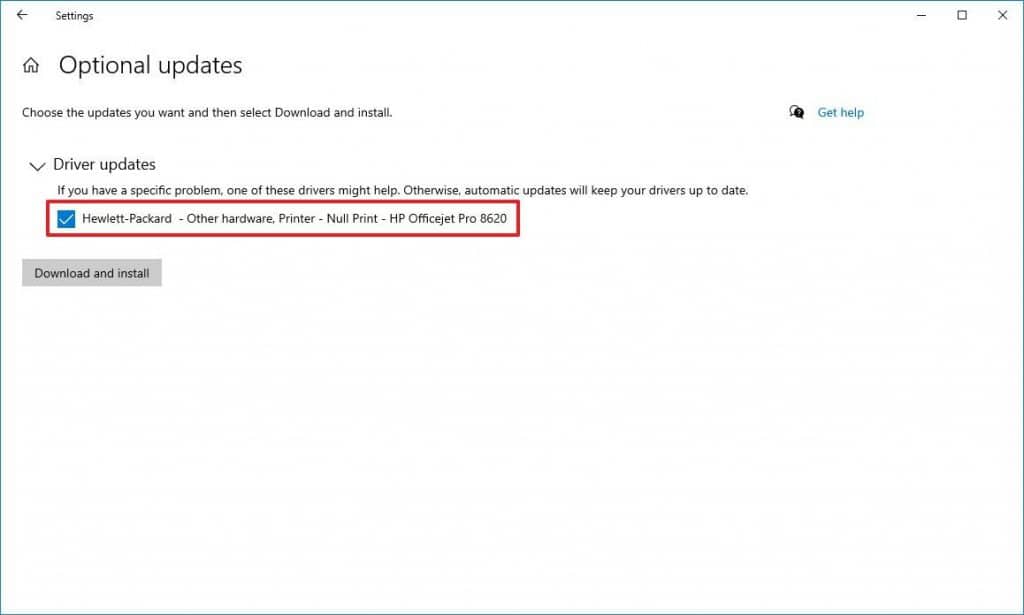Screen dimensions: 1024x615
Task: Maximize the Settings window
Action: point(961,15)
